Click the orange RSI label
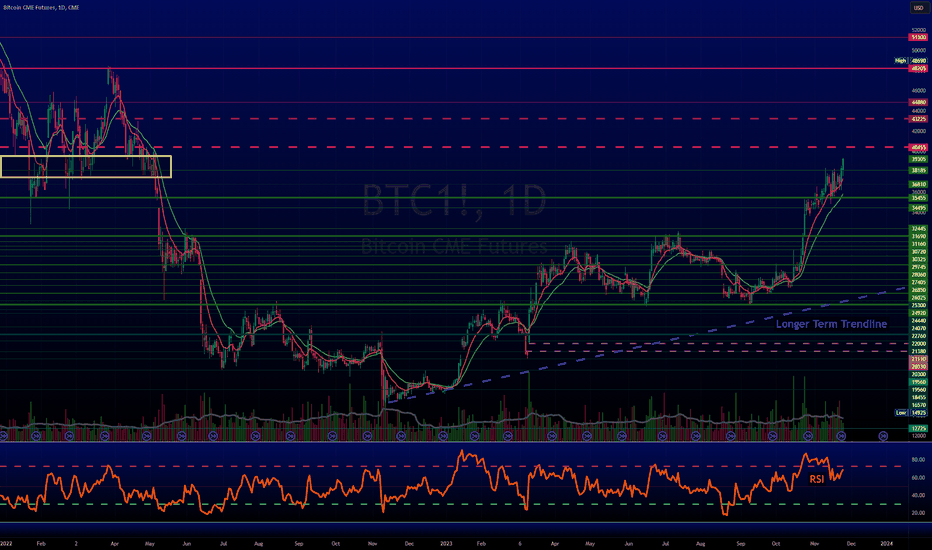 point(816,479)
